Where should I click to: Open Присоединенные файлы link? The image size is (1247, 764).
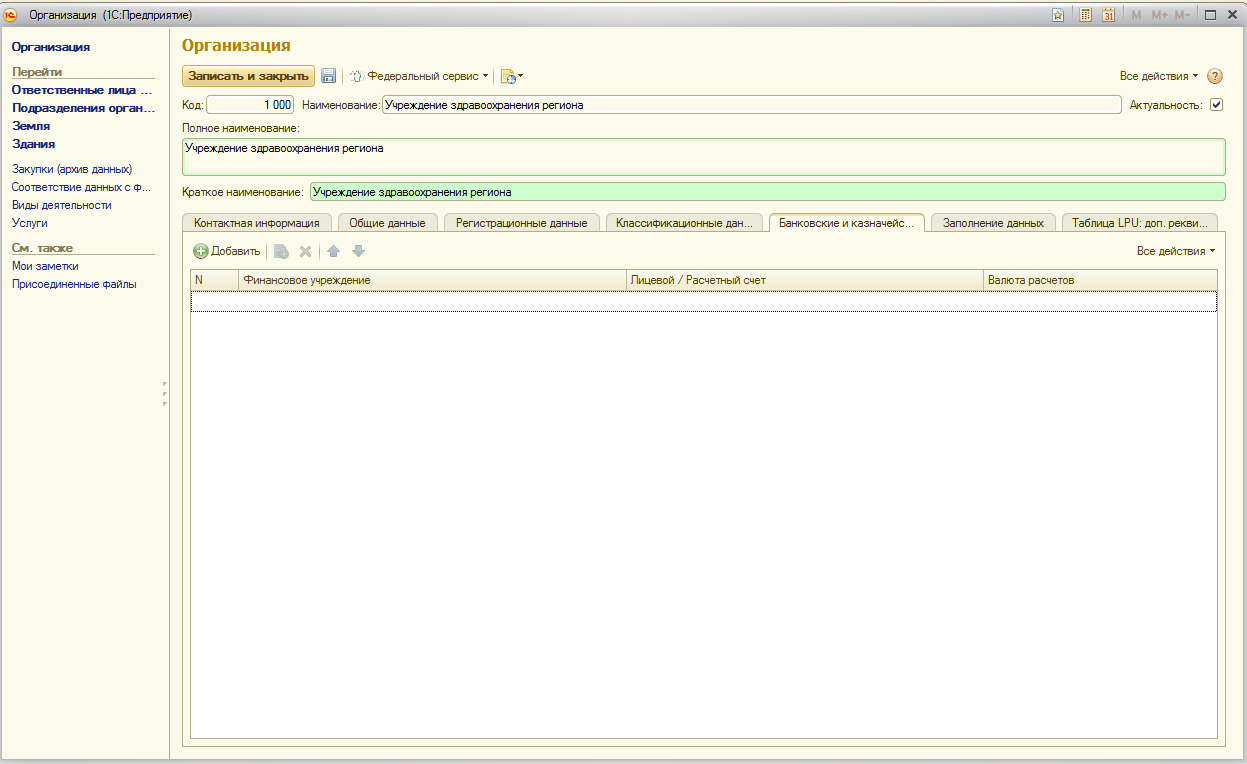coord(74,284)
